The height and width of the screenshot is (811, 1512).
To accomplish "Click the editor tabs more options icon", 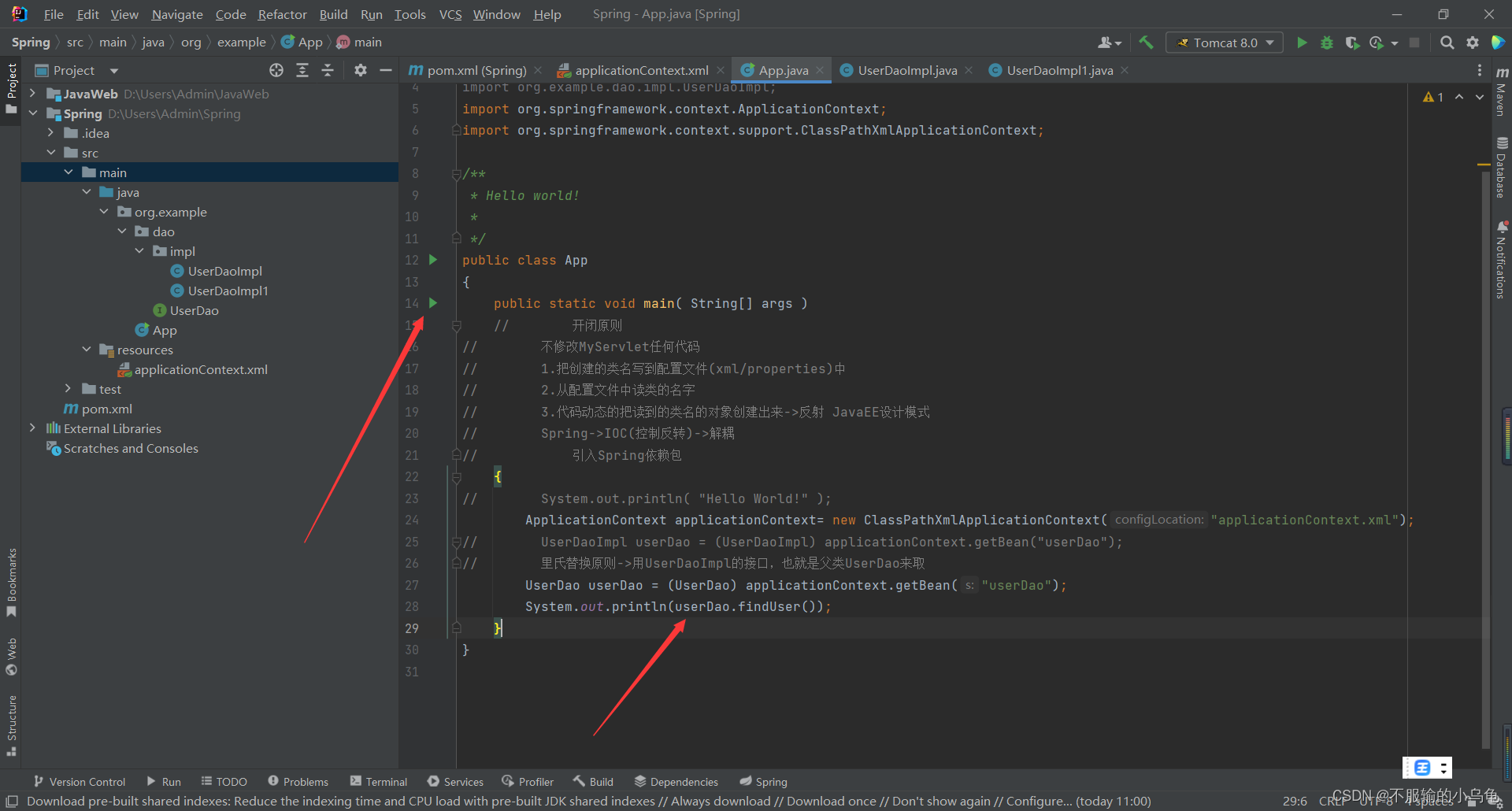I will [x=1480, y=70].
